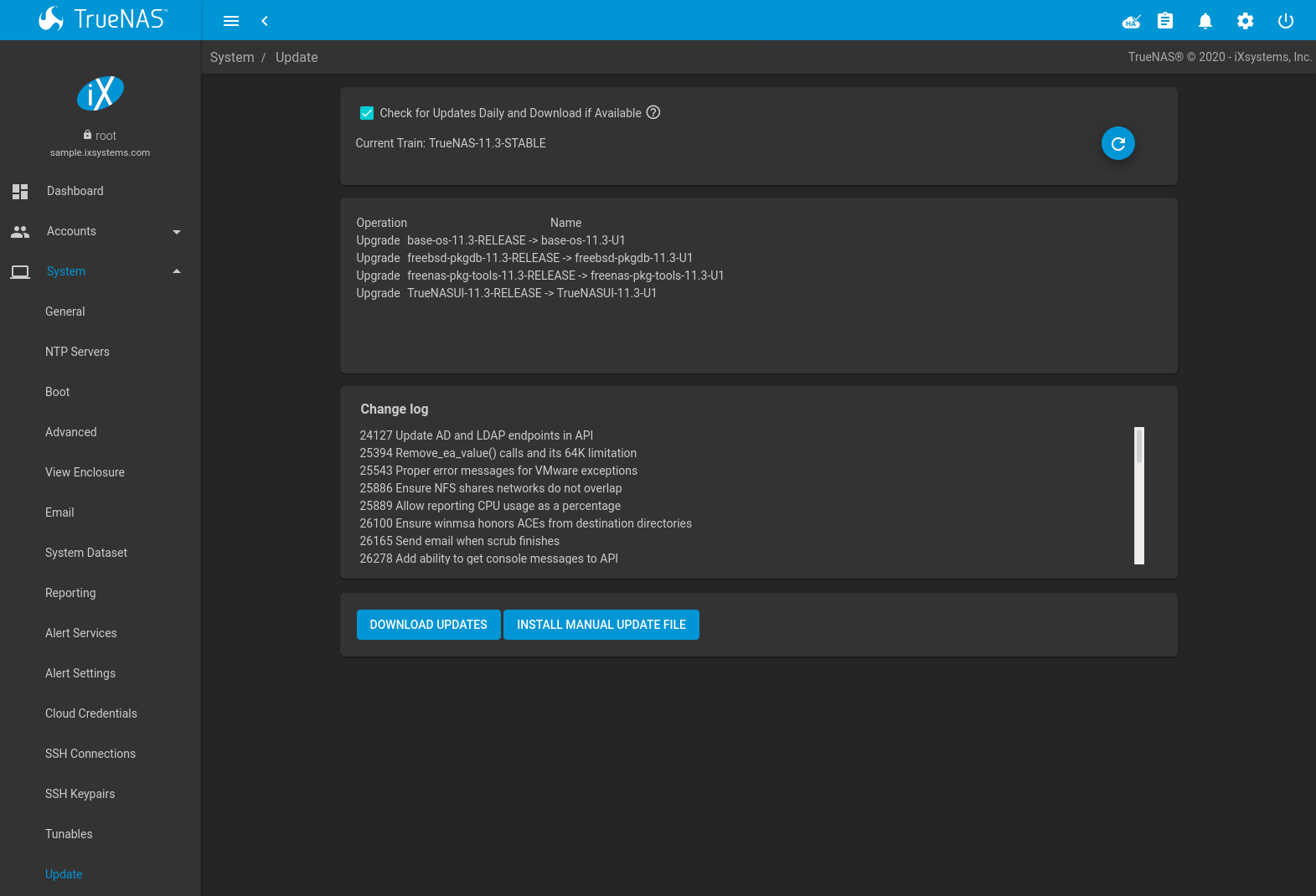The height and width of the screenshot is (896, 1316).
Task: Click the iXsystems copyright text
Action: tap(1220, 57)
